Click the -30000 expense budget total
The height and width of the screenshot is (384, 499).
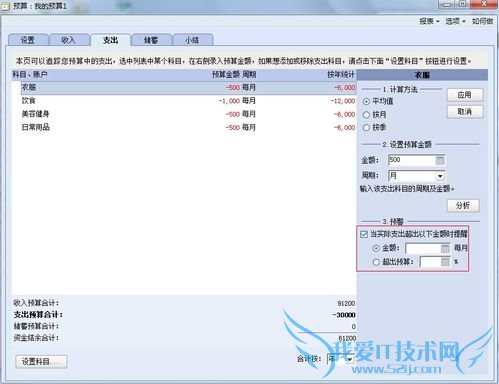[x=344, y=315]
